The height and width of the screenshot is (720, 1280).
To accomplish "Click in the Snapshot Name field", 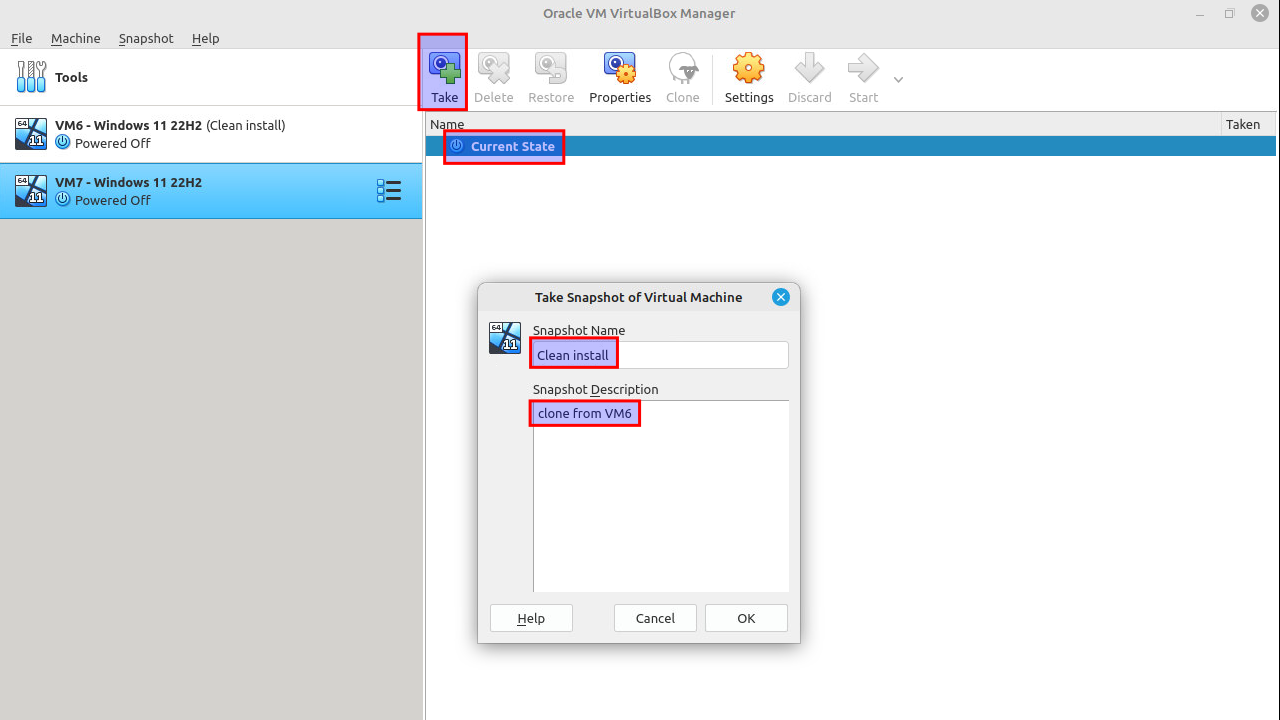I will tap(660, 355).
